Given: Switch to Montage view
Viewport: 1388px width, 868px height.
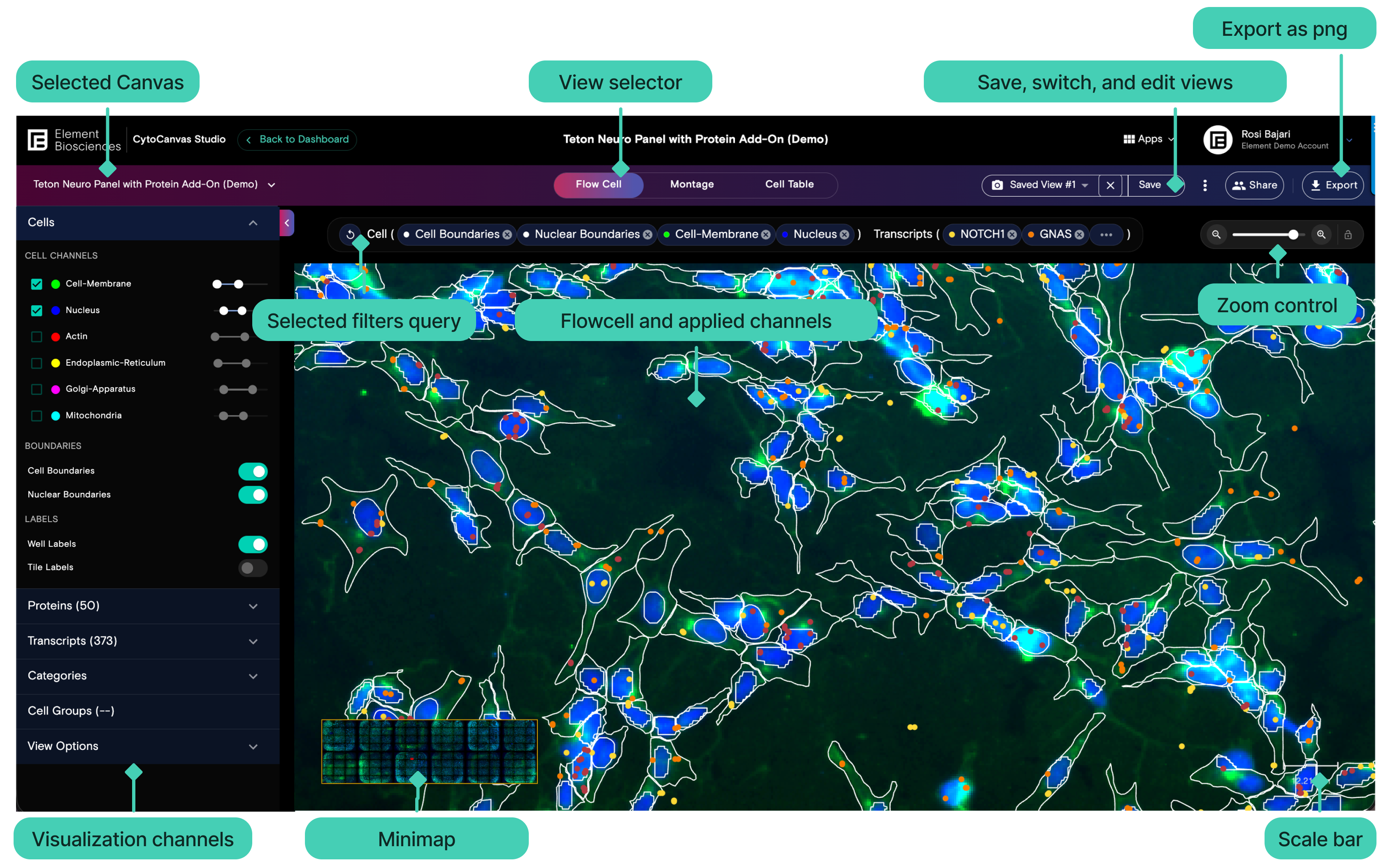Looking at the screenshot, I should coord(691,185).
